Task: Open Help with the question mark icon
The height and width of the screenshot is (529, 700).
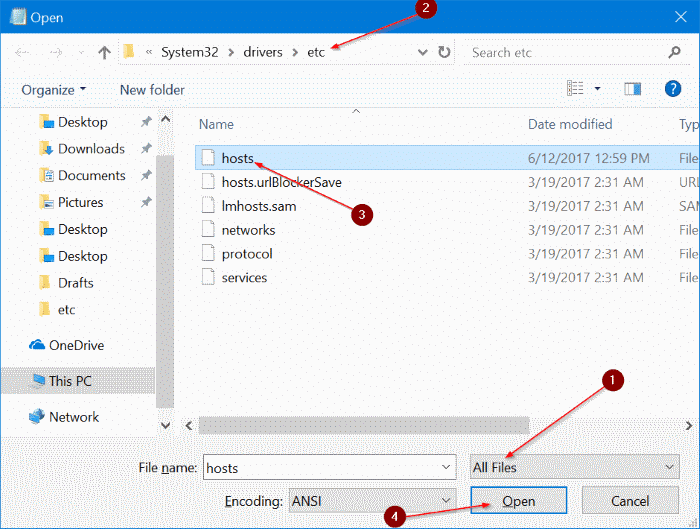Action: (673, 89)
